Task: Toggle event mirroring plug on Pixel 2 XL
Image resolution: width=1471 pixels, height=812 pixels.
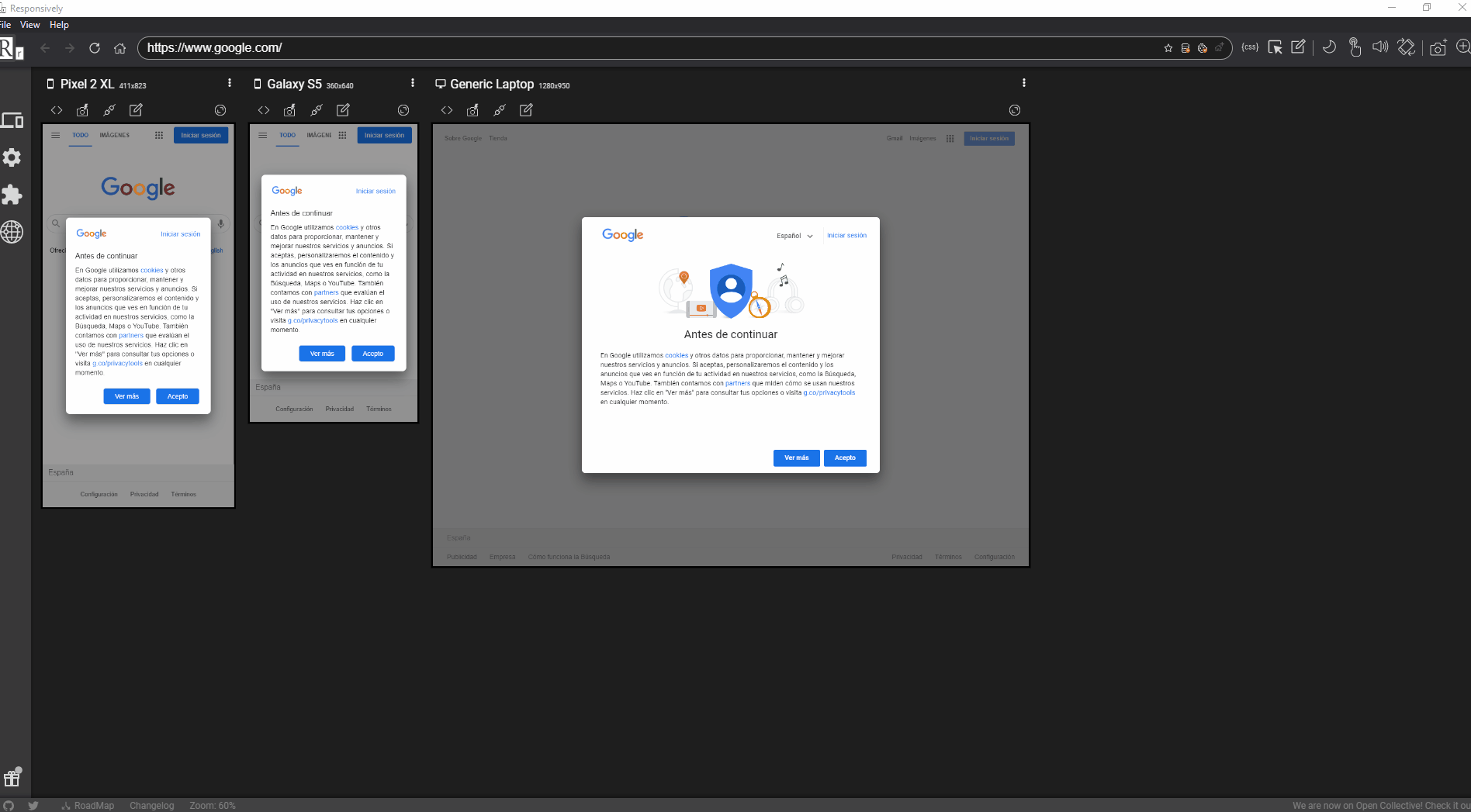Action: click(109, 110)
